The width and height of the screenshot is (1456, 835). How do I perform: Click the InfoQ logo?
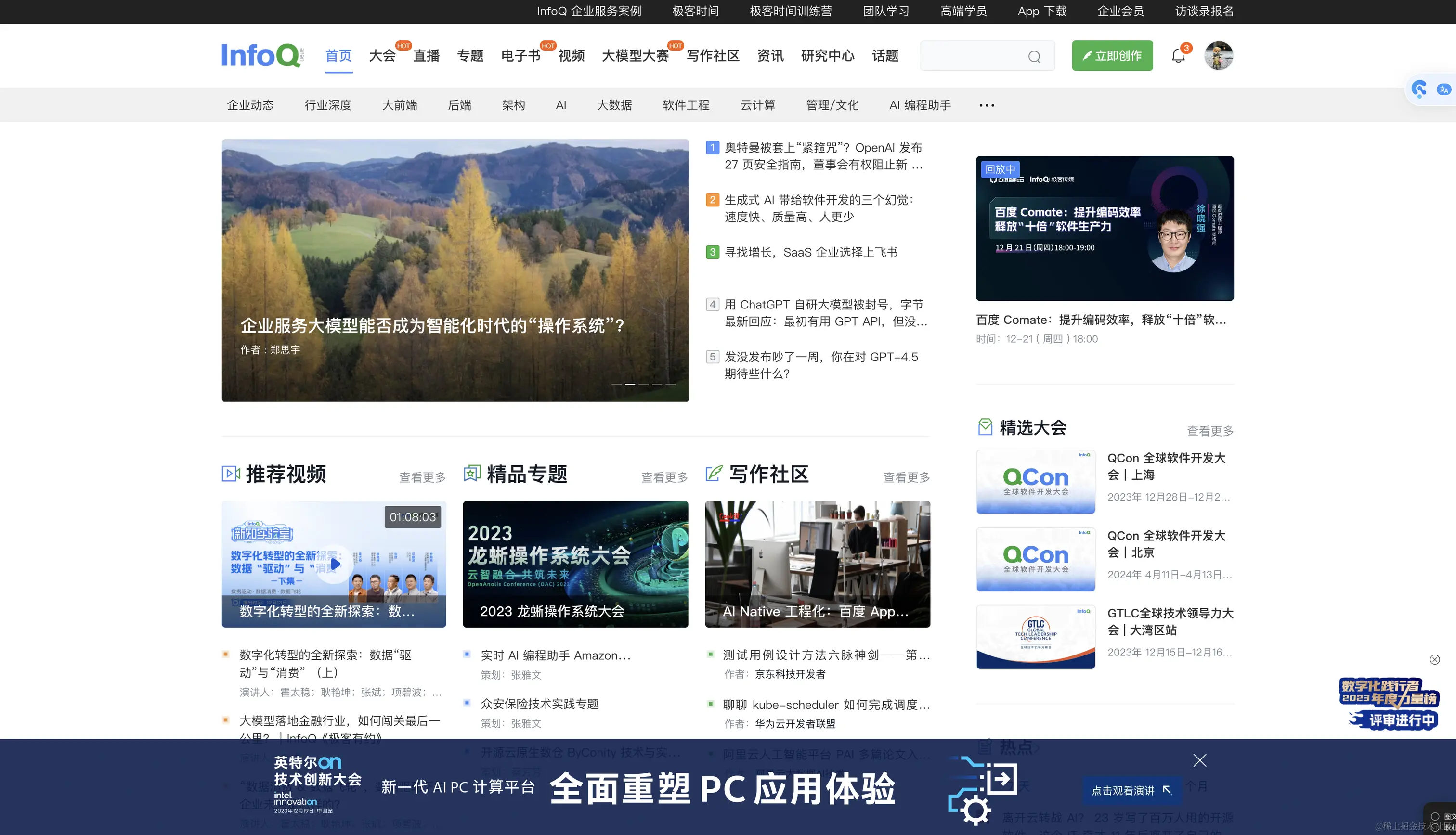(x=261, y=56)
